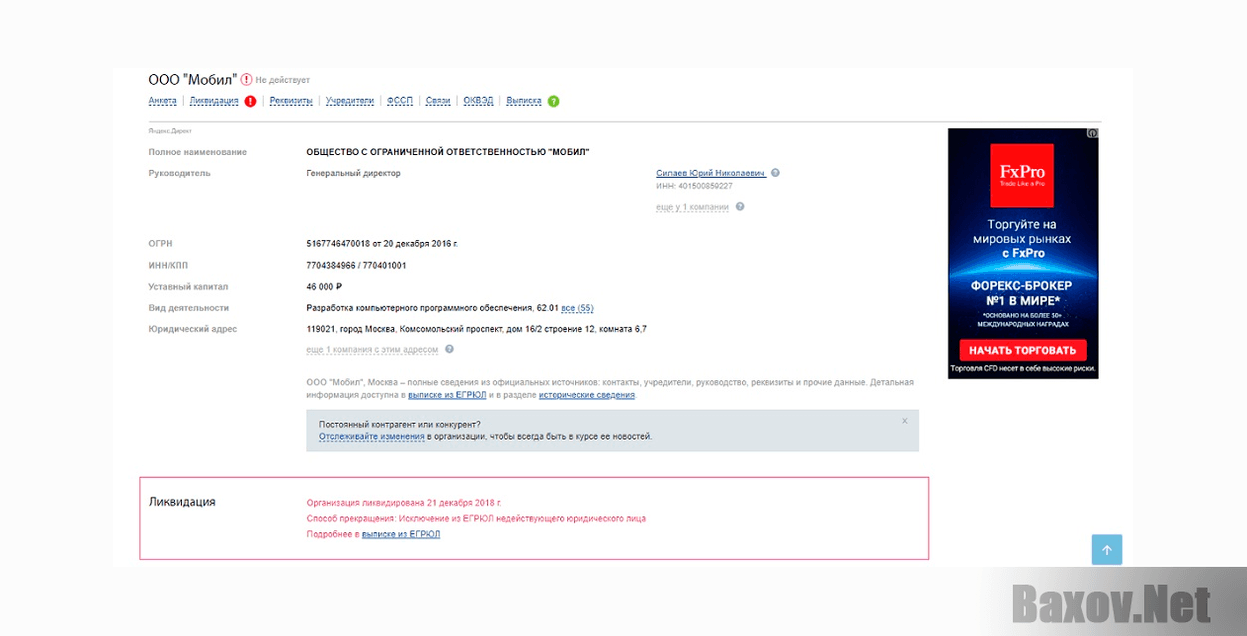Expand 'еще 1 компания с этим адресом'
Viewport: 1247px width, 636px height.
372,349
